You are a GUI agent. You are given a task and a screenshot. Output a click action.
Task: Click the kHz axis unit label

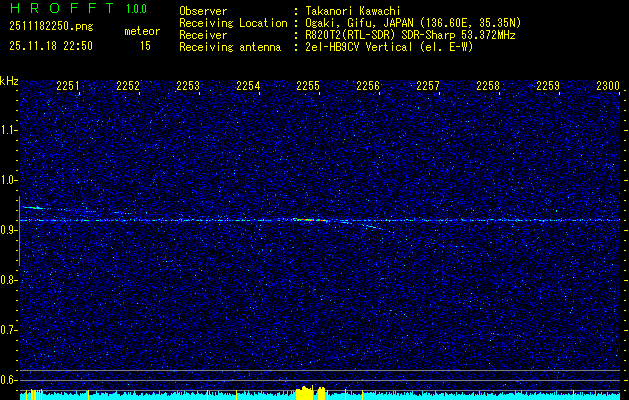9,80
